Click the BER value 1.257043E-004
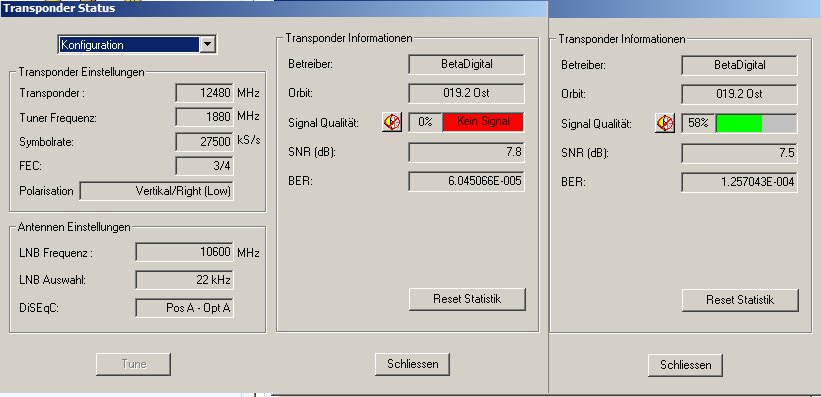The image size is (821, 397). tap(739, 182)
